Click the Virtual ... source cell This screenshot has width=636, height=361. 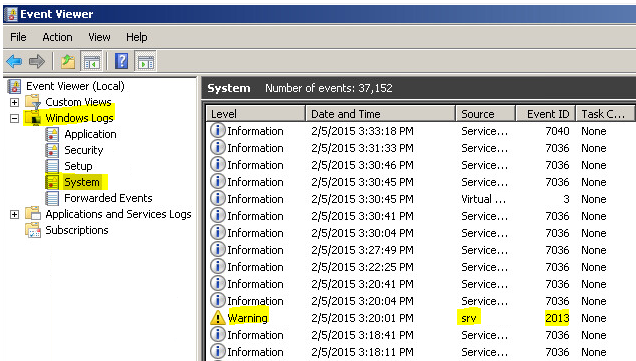pyautogui.click(x=483, y=199)
